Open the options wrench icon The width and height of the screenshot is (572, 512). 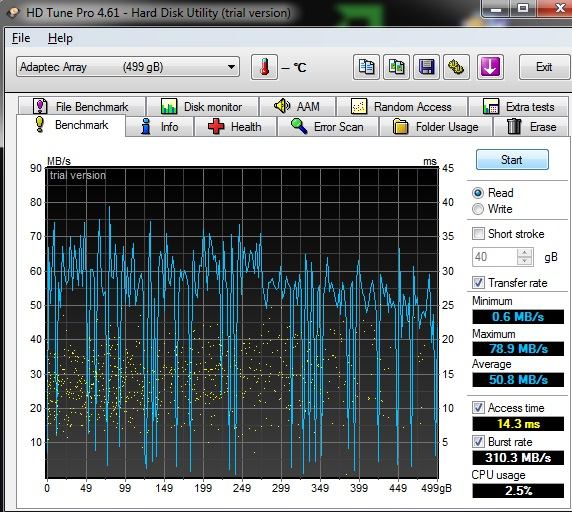tap(456, 67)
